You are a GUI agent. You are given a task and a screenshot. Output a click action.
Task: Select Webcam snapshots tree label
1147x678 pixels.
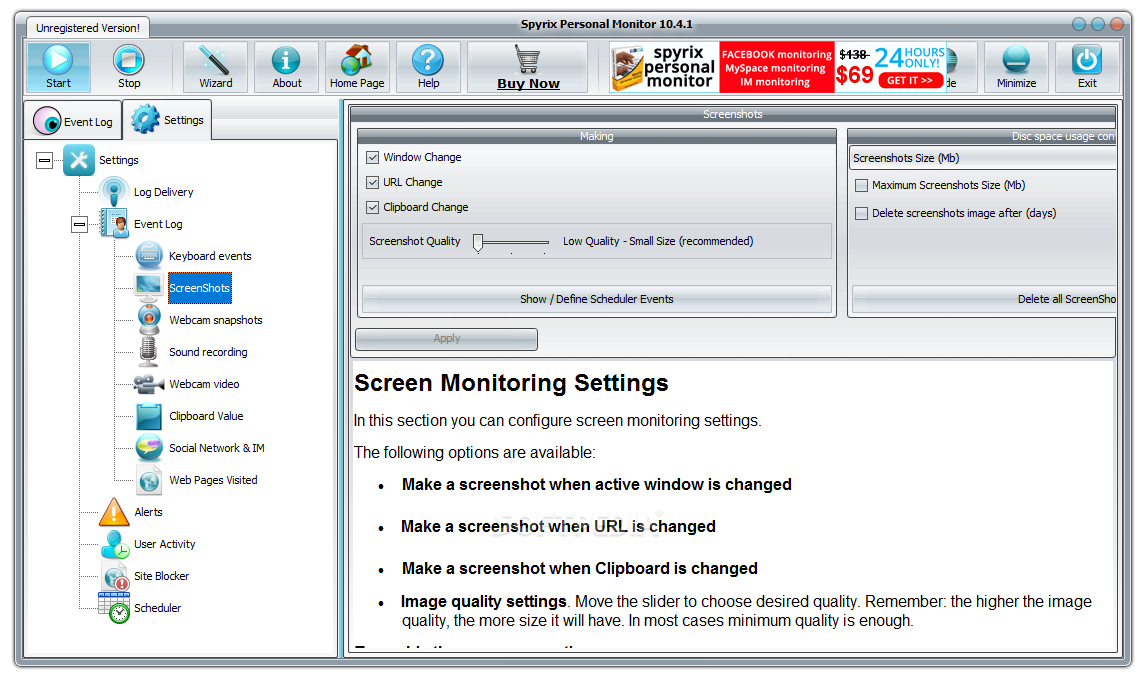click(216, 320)
